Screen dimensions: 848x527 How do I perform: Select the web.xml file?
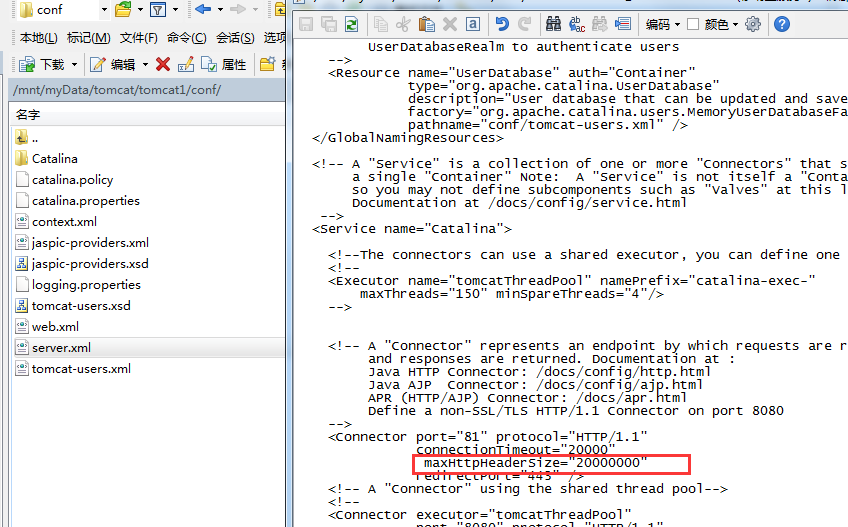pyautogui.click(x=47, y=327)
